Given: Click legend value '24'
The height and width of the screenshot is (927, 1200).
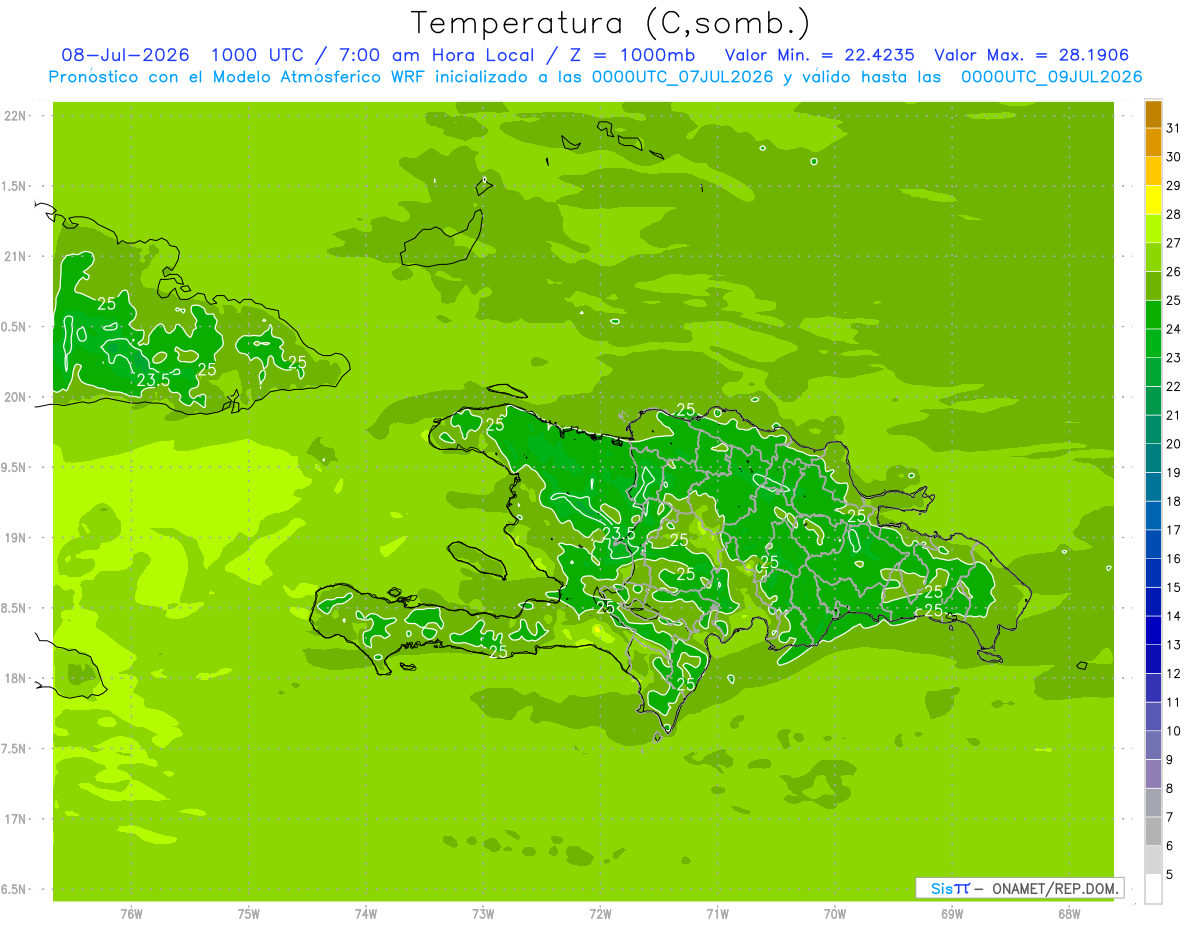Looking at the screenshot, I should tap(1173, 329).
